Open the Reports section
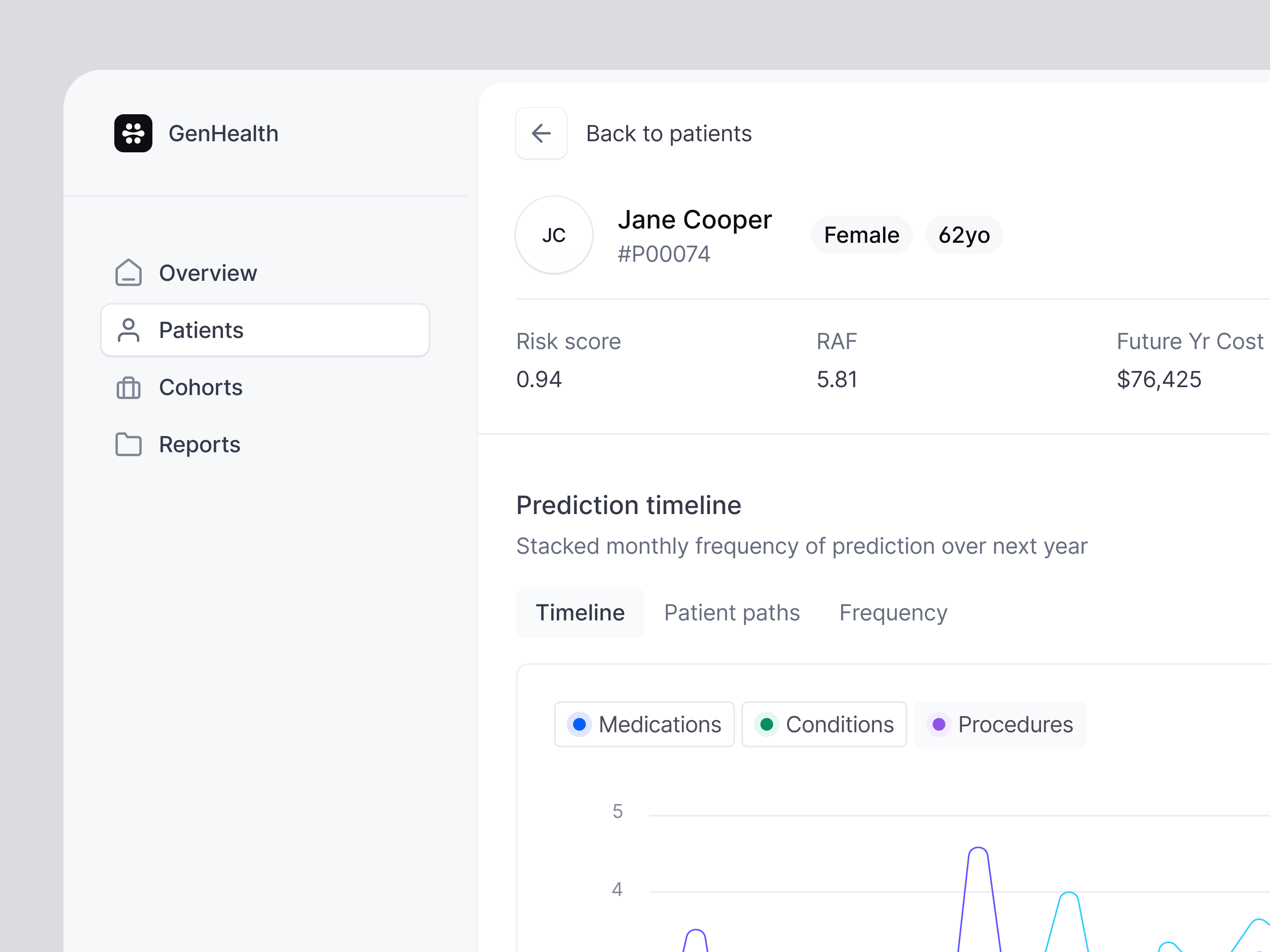 (x=265, y=444)
